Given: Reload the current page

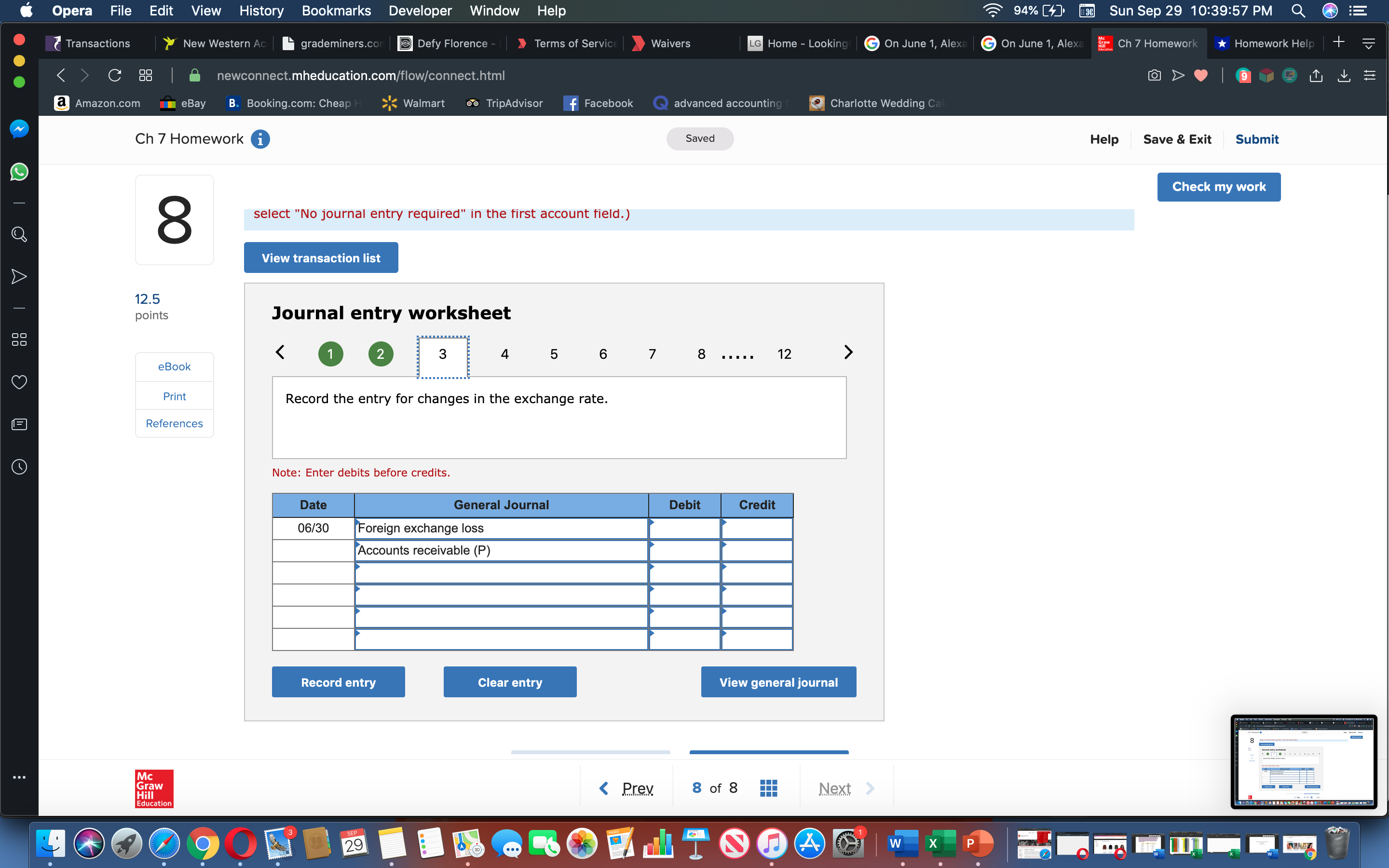Looking at the screenshot, I should pos(115,75).
